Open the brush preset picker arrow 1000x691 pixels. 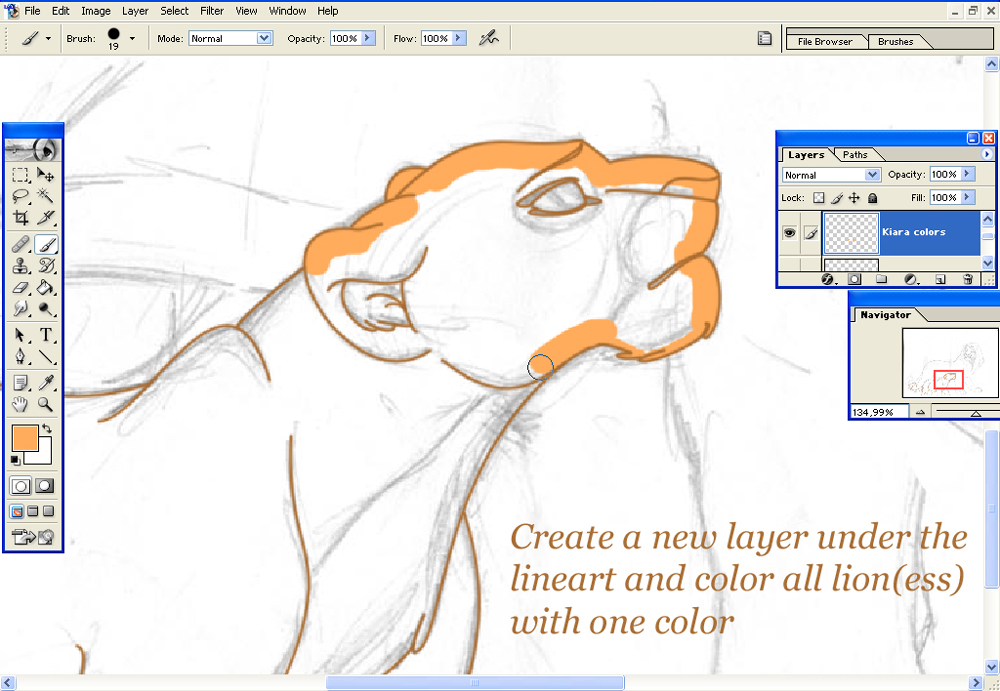(x=132, y=38)
